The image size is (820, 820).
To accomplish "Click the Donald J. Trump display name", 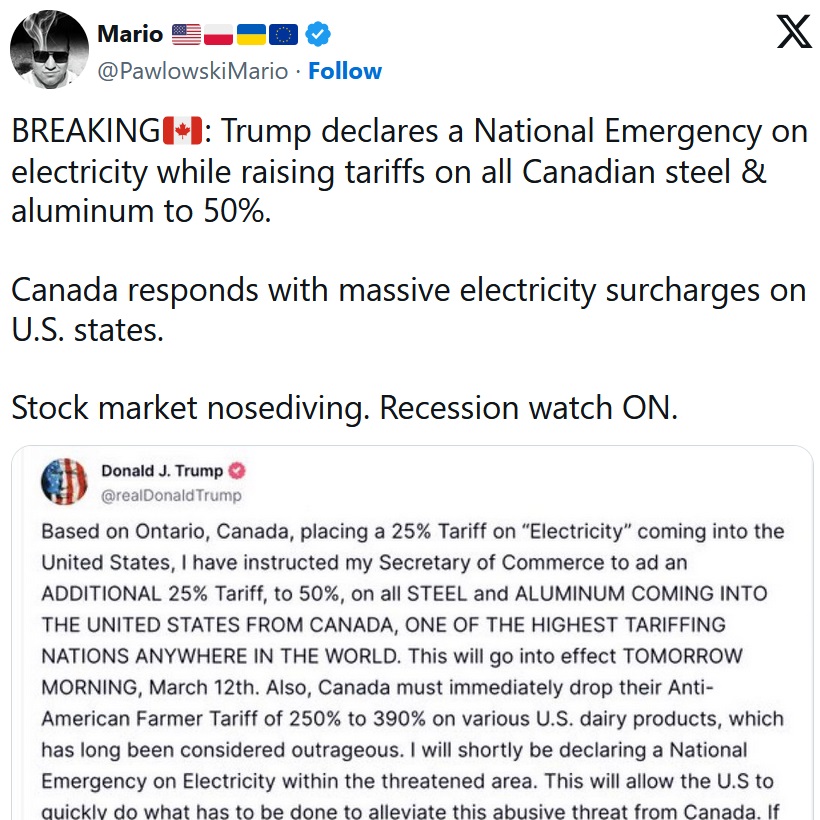I will click(x=163, y=471).
